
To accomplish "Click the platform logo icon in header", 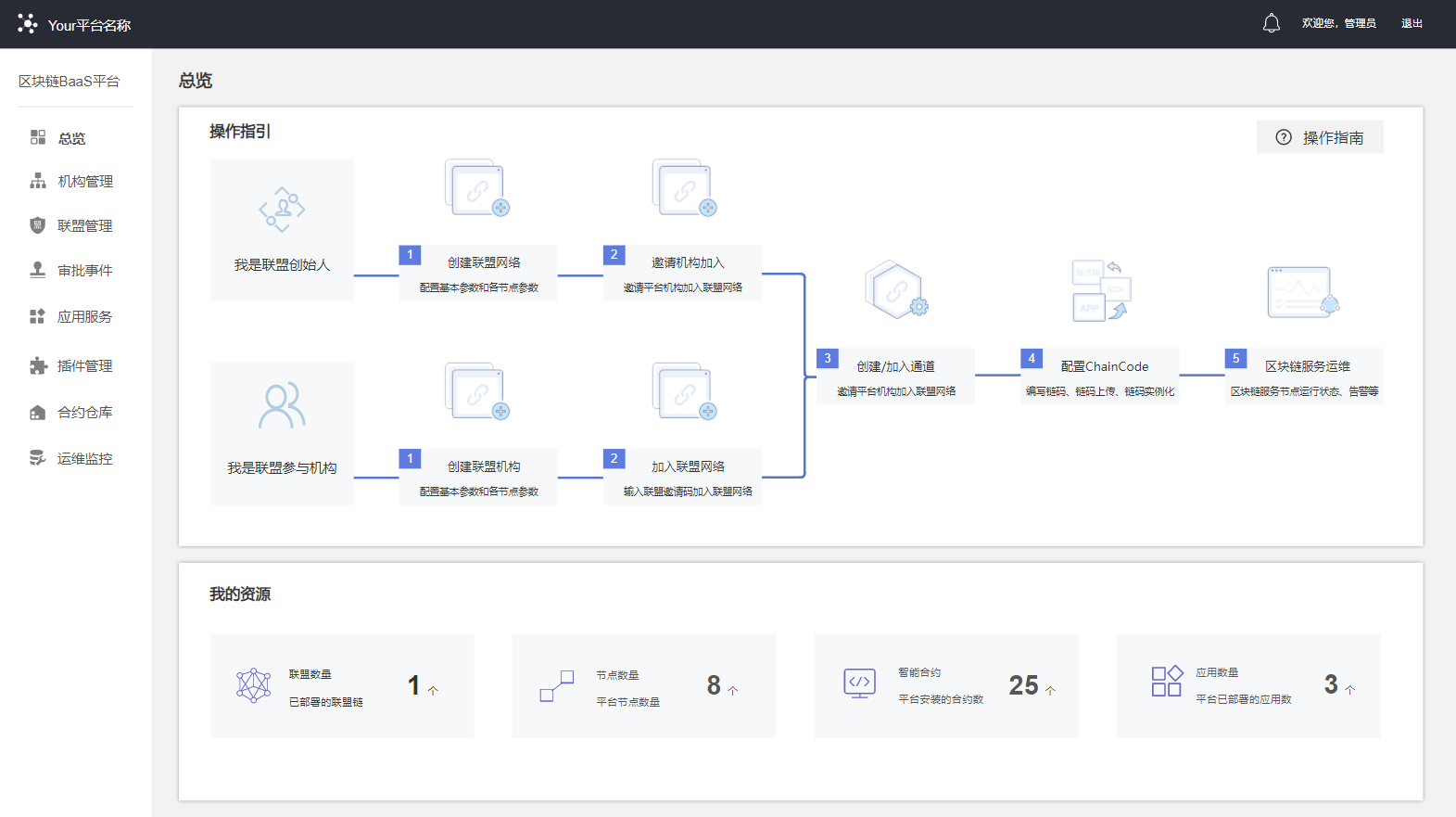I will coord(28,24).
